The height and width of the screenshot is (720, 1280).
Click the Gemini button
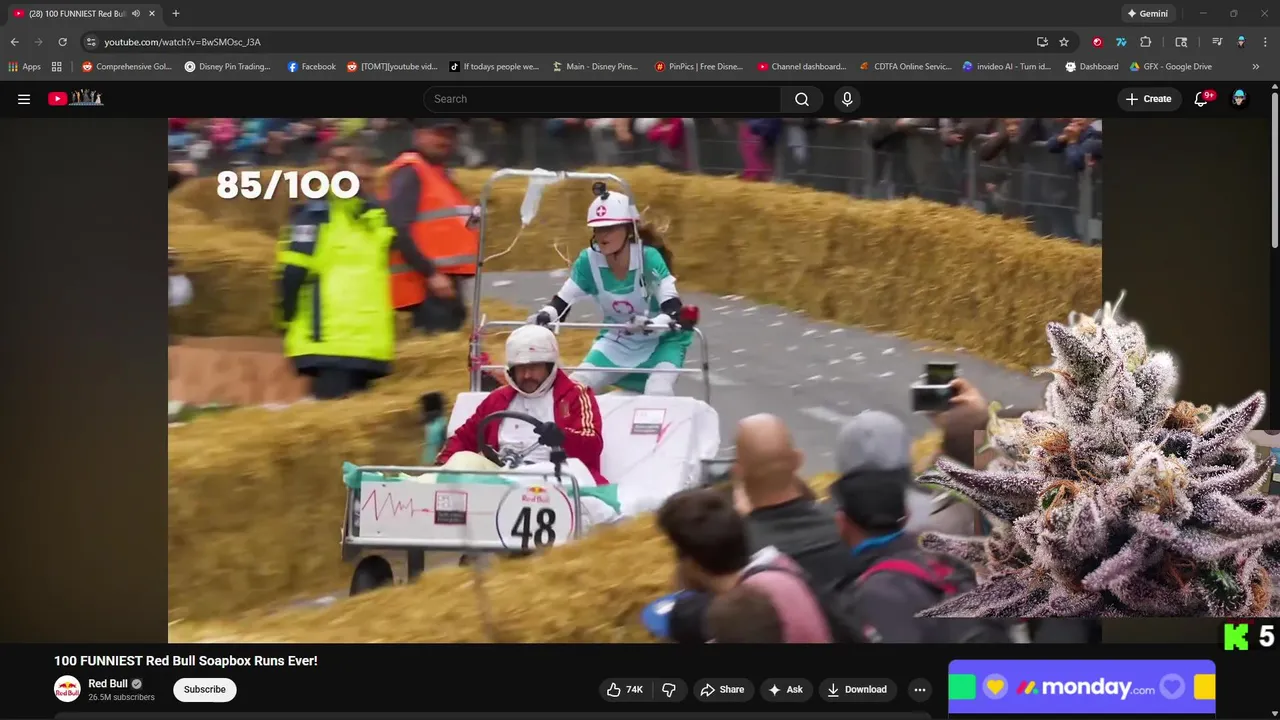pos(1147,14)
